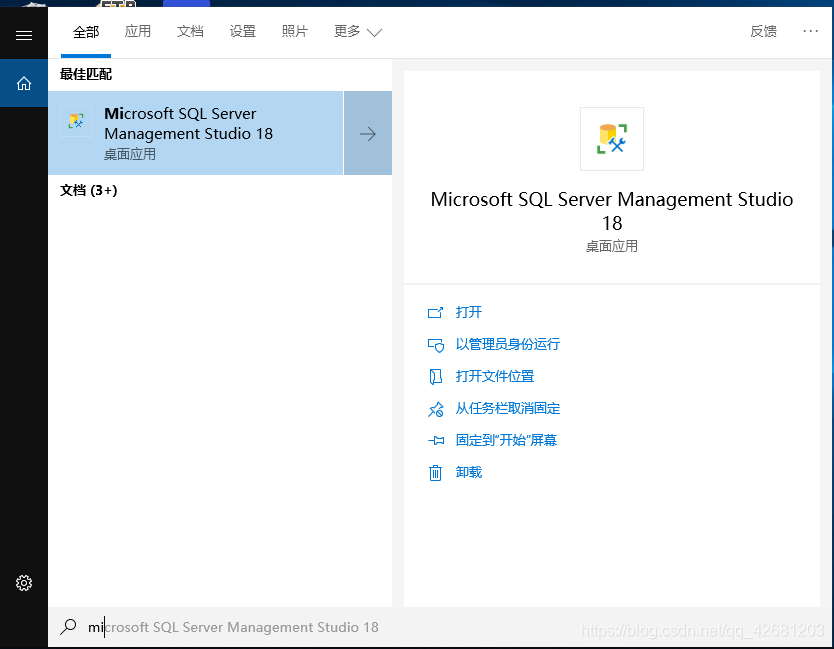The height and width of the screenshot is (649, 834).
Task: Click 以管理员身份运行 link
Action: (507, 344)
